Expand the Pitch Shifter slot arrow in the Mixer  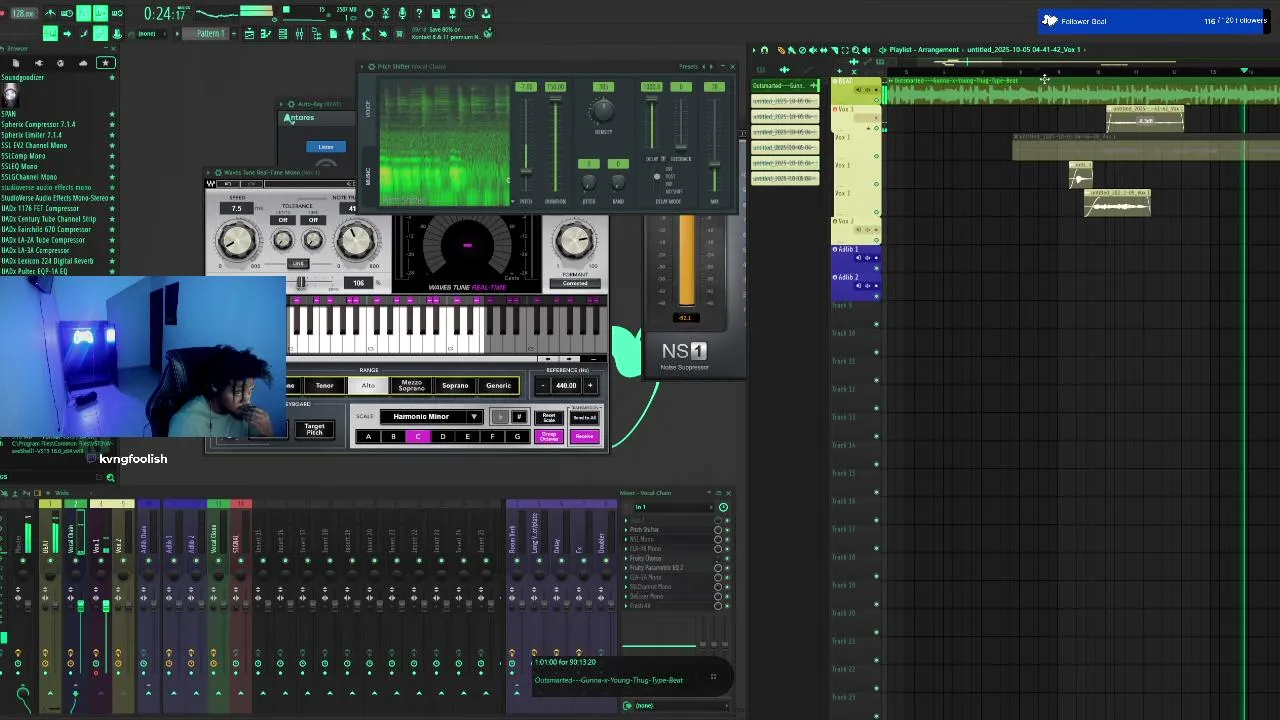626,530
